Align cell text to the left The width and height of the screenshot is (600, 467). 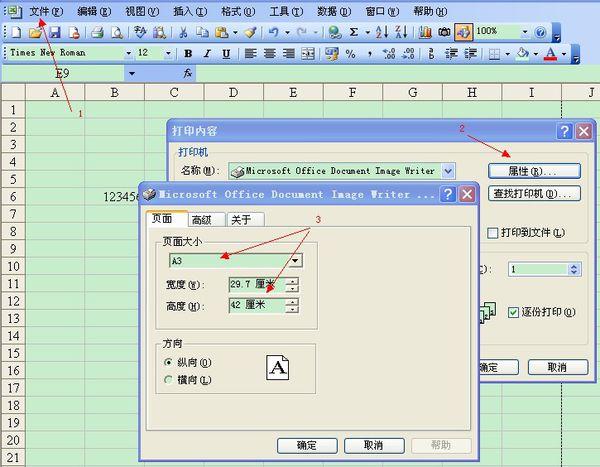(x=250, y=54)
